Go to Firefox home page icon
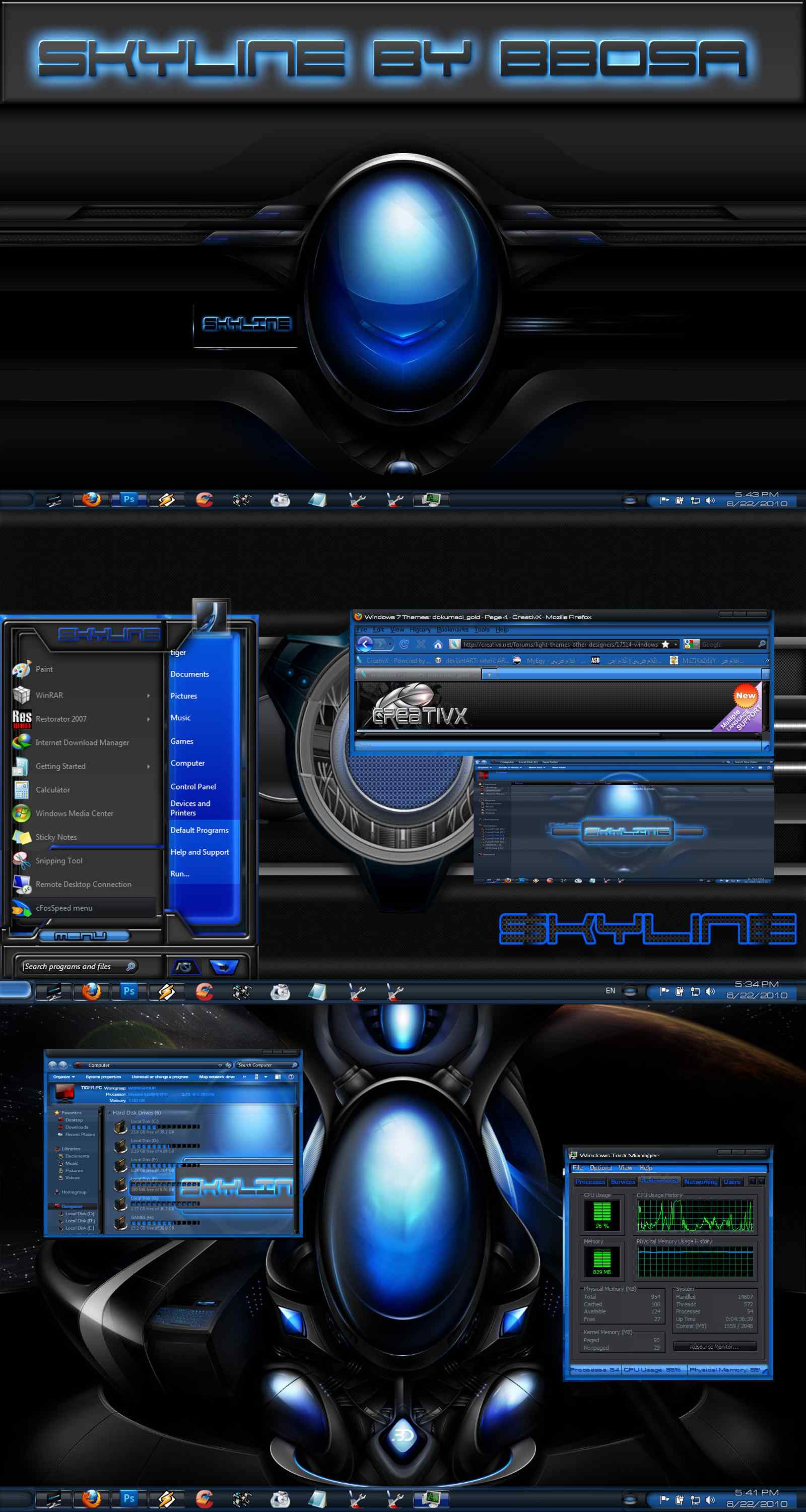Image resolution: width=806 pixels, height=1512 pixels. tap(438, 644)
